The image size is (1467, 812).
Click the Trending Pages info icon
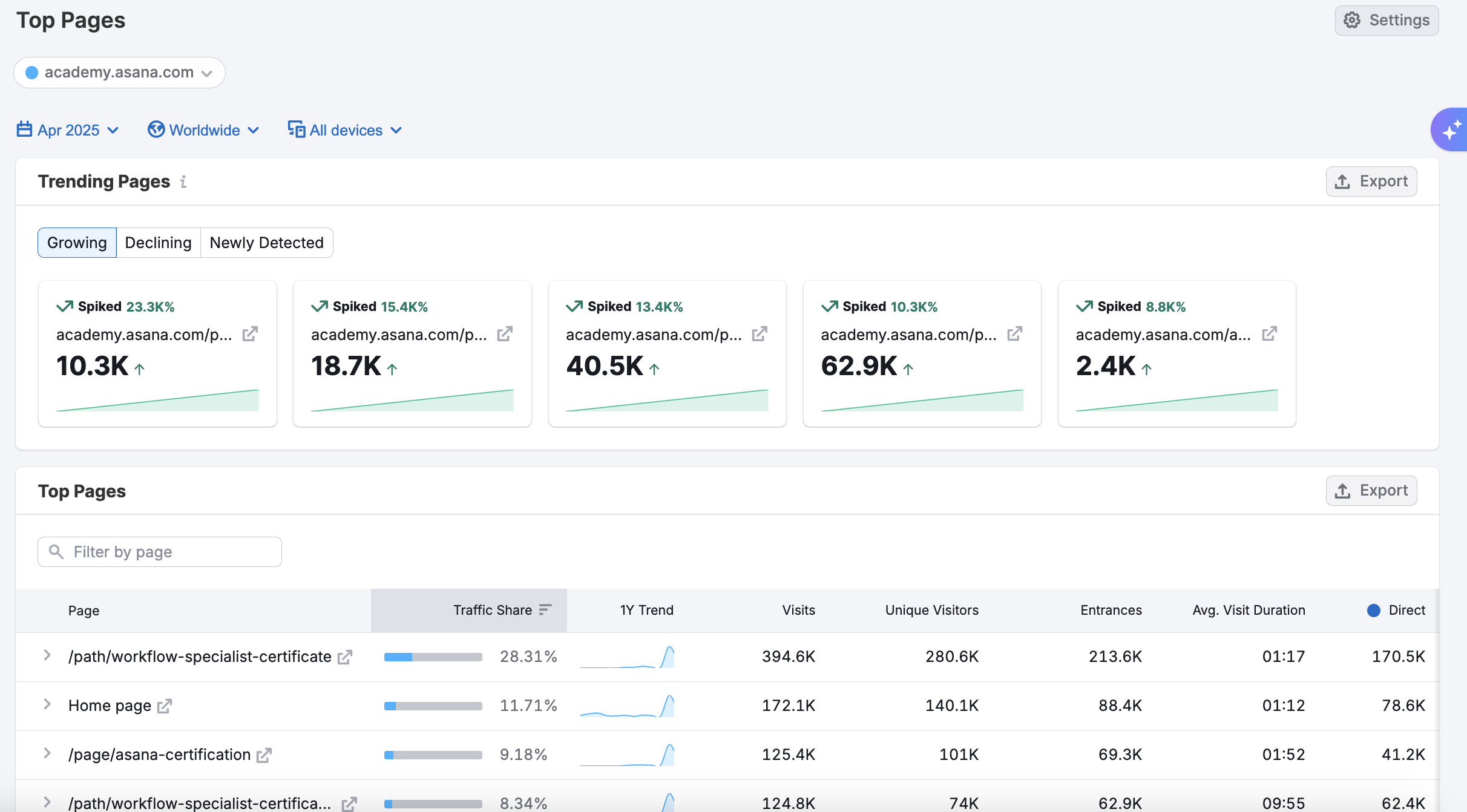tap(183, 182)
